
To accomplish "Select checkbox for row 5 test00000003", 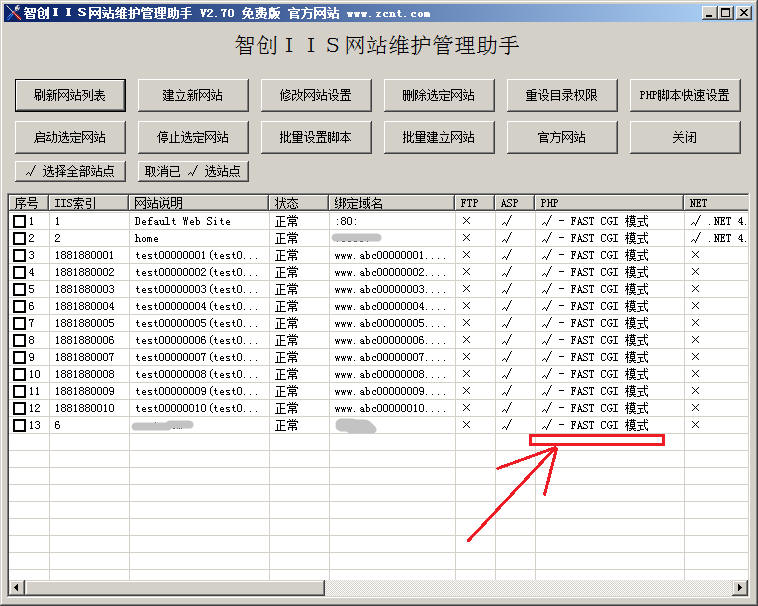I will pos(19,289).
